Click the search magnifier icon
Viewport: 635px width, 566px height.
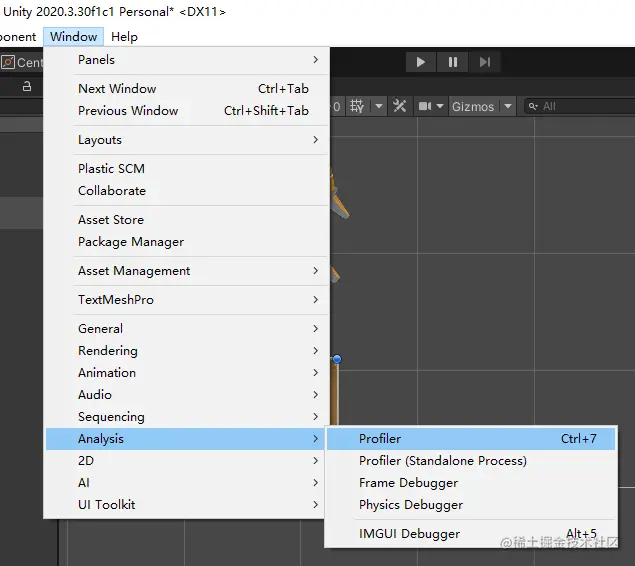pyautogui.click(x=533, y=106)
